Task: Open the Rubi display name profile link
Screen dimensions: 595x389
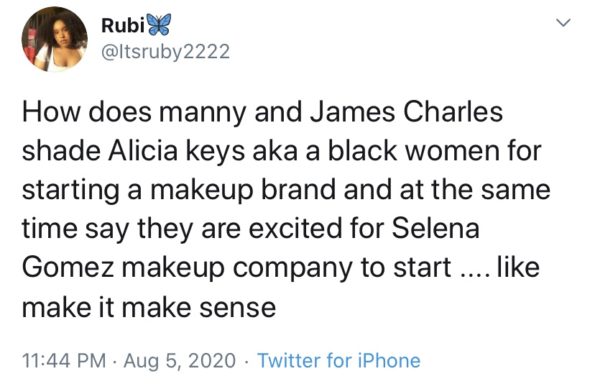Action: pyautogui.click(x=123, y=25)
